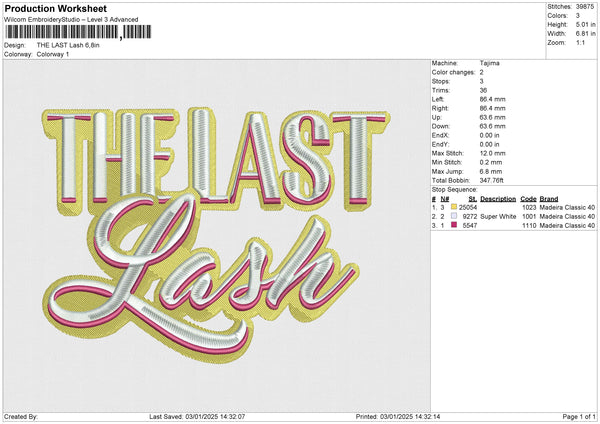The width and height of the screenshot is (600, 424).
Task: Click the N# column header
Action: click(x=445, y=199)
